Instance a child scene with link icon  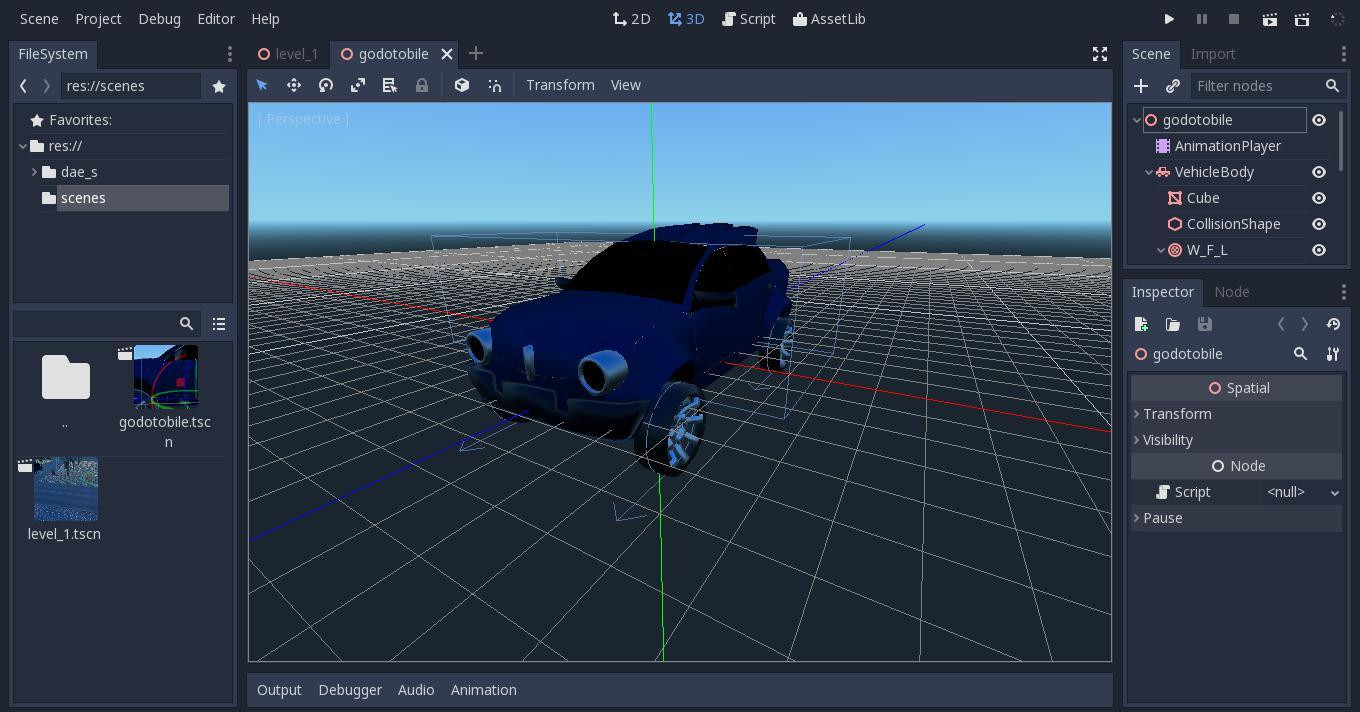tap(1173, 86)
